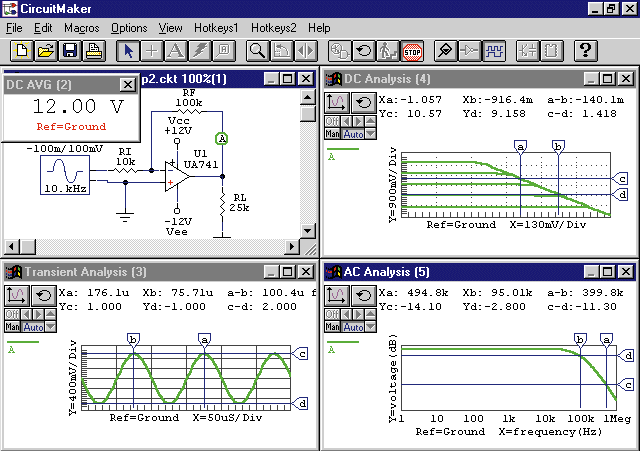This screenshot has width=640, height=451.
Task: Click down arrow beside Auto in AC Analysis
Action: [371, 327]
